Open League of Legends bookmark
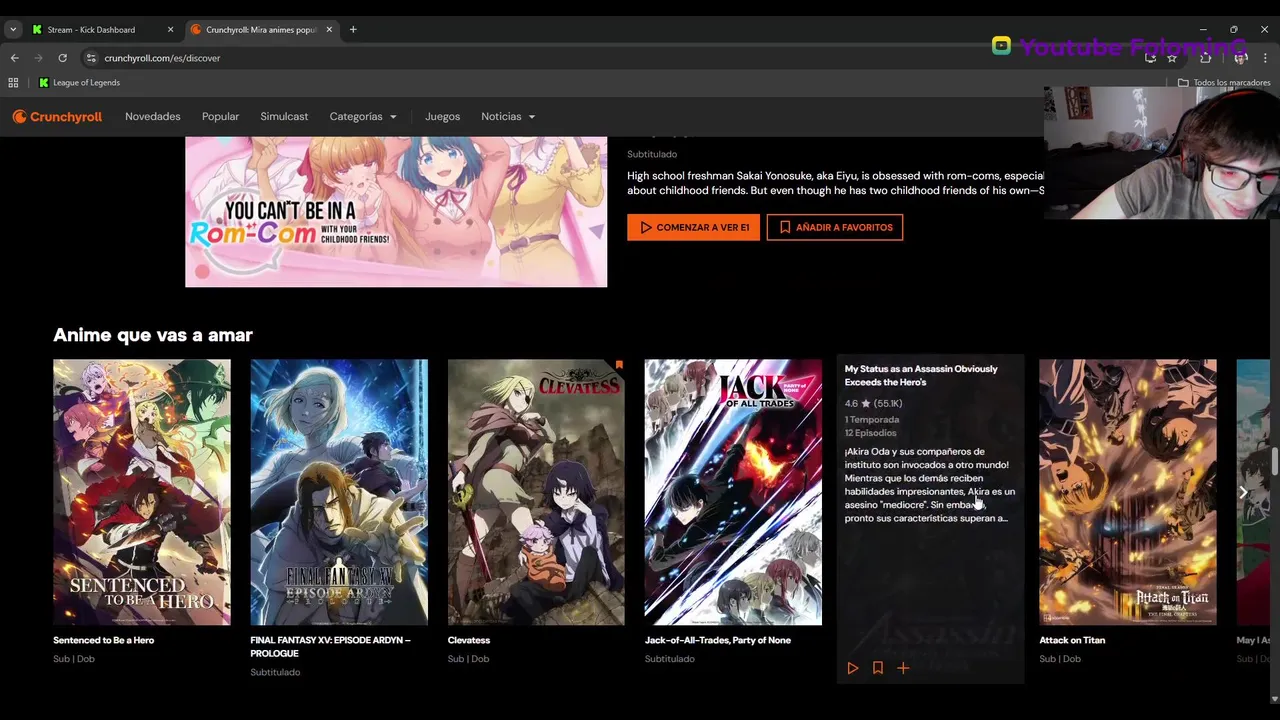1280x720 pixels. click(79, 83)
